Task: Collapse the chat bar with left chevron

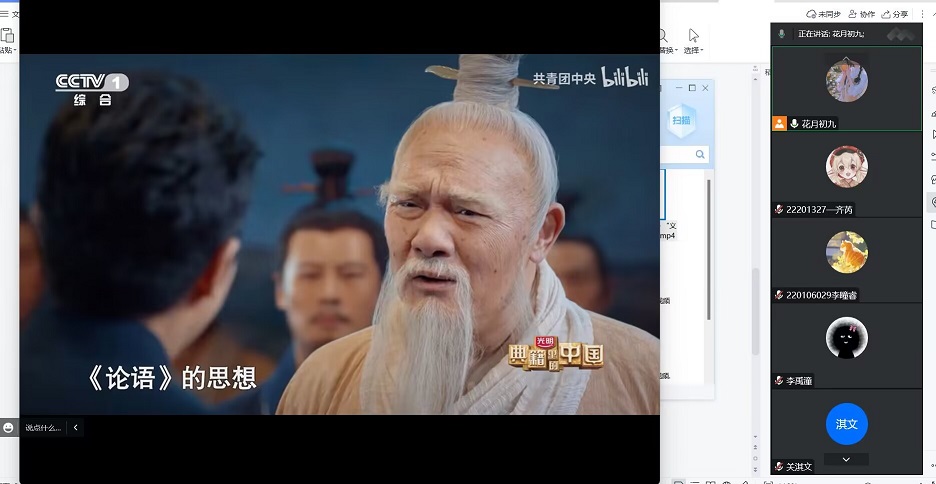Action: (76, 428)
